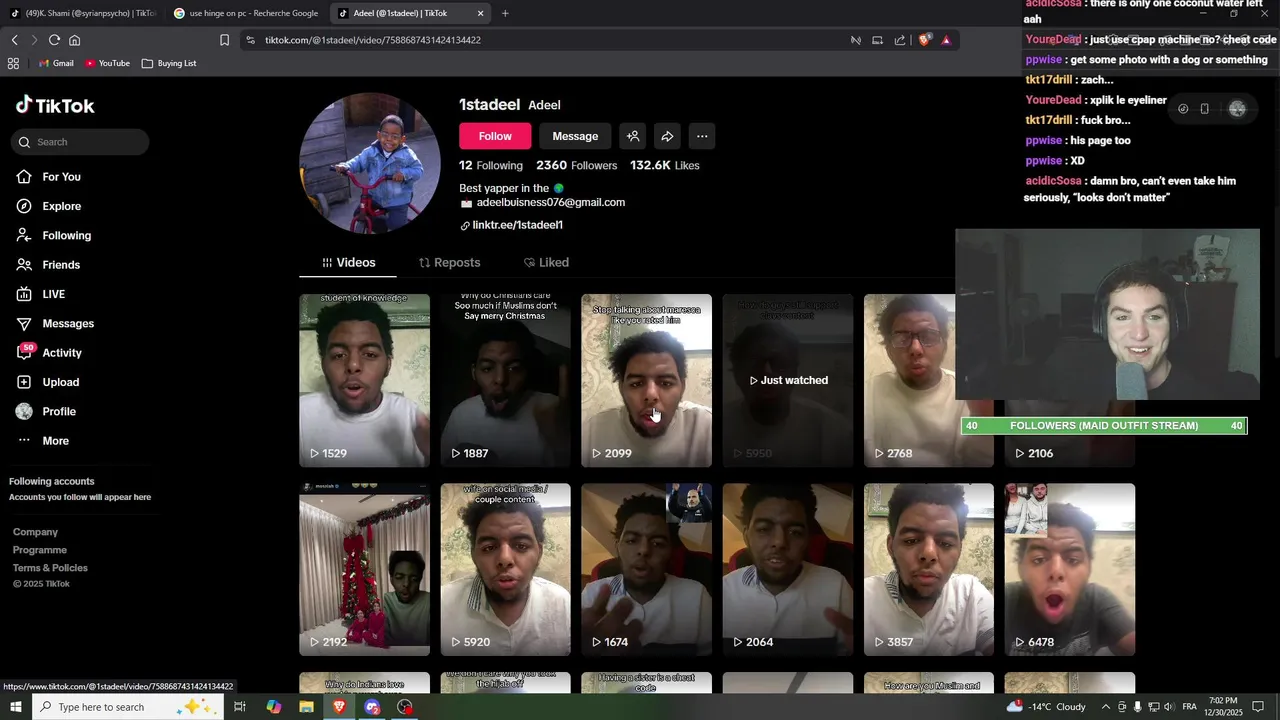The width and height of the screenshot is (1280, 720).
Task: Click the TikTok logo in the sidebar
Action: point(55,105)
